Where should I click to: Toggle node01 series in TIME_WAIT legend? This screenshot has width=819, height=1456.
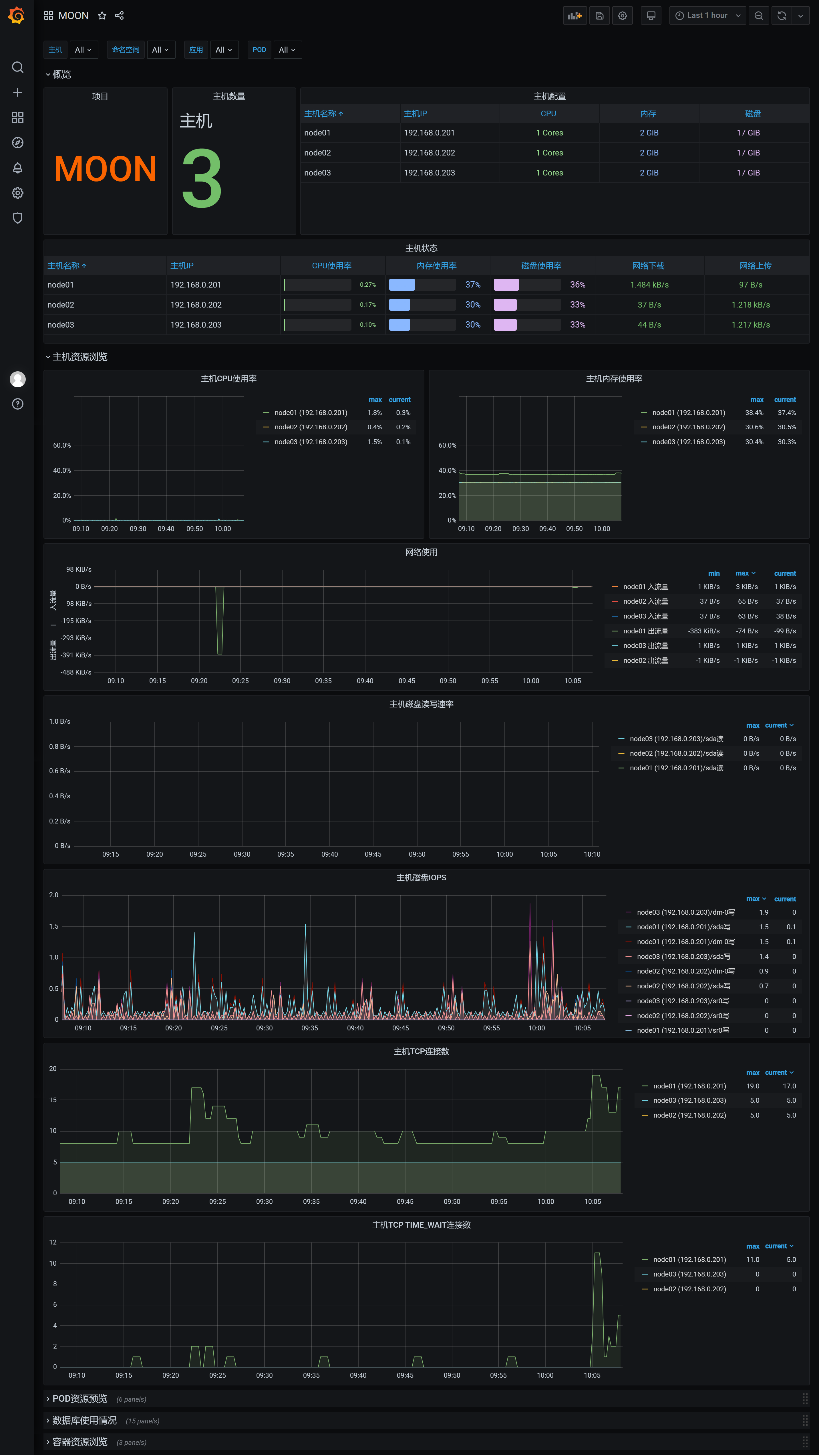(x=689, y=1259)
